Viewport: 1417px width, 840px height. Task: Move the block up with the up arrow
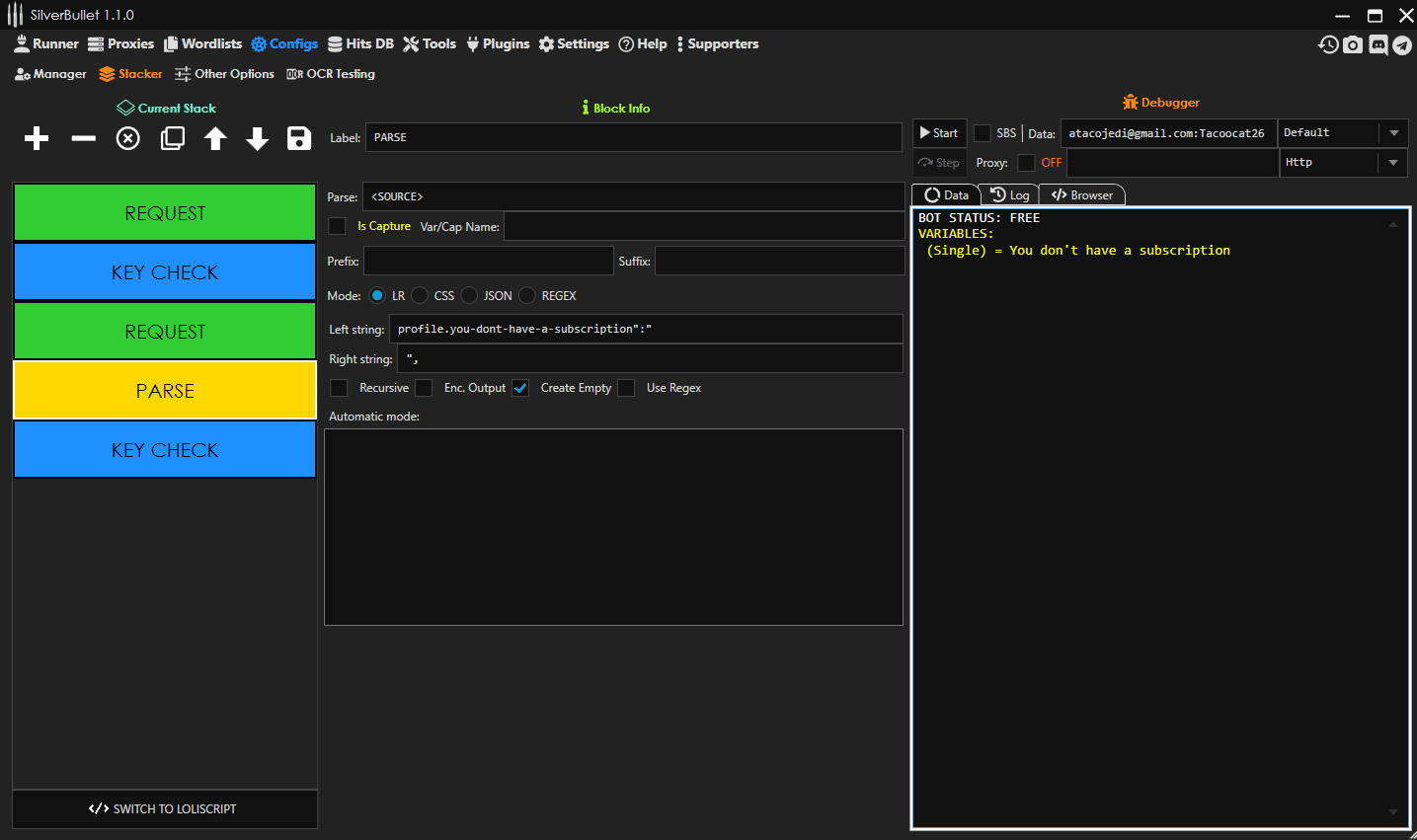point(215,138)
